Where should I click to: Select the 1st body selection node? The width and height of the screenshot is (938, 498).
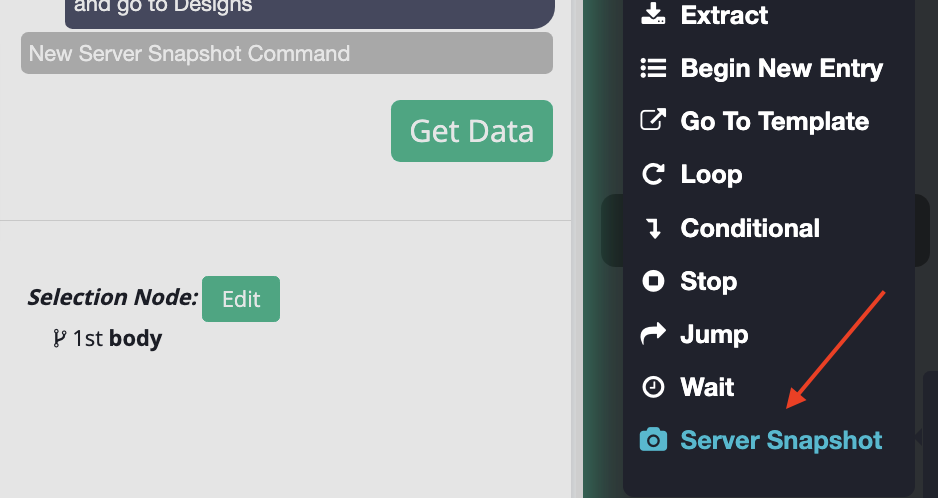point(117,339)
